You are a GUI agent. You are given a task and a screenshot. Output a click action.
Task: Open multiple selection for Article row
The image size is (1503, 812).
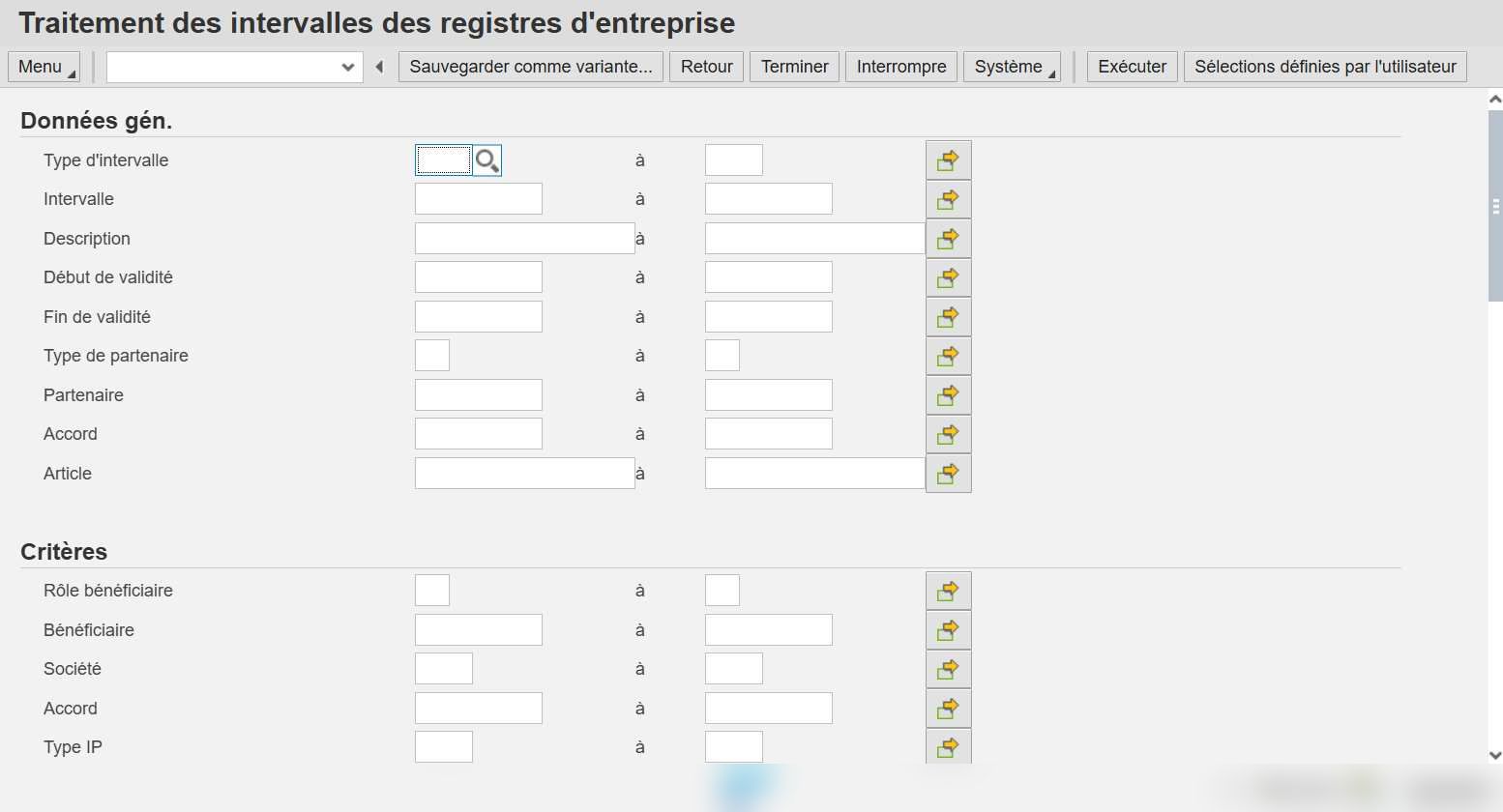point(948,474)
